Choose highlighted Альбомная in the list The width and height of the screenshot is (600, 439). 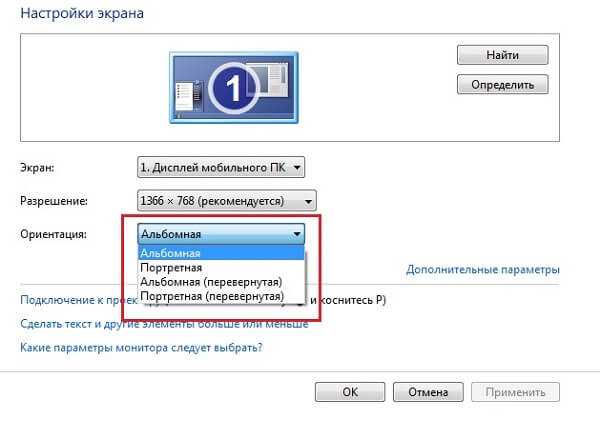click(x=221, y=253)
